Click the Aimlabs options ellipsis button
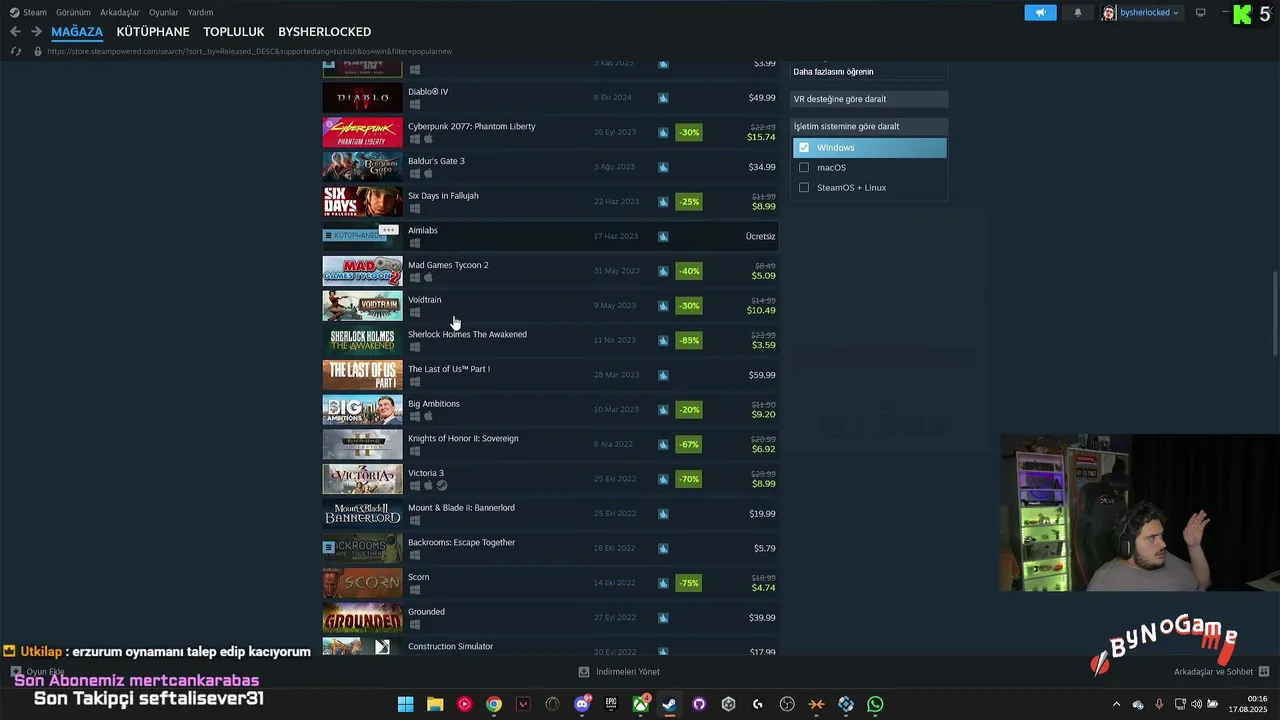Viewport: 1280px width, 720px height. 388,230
